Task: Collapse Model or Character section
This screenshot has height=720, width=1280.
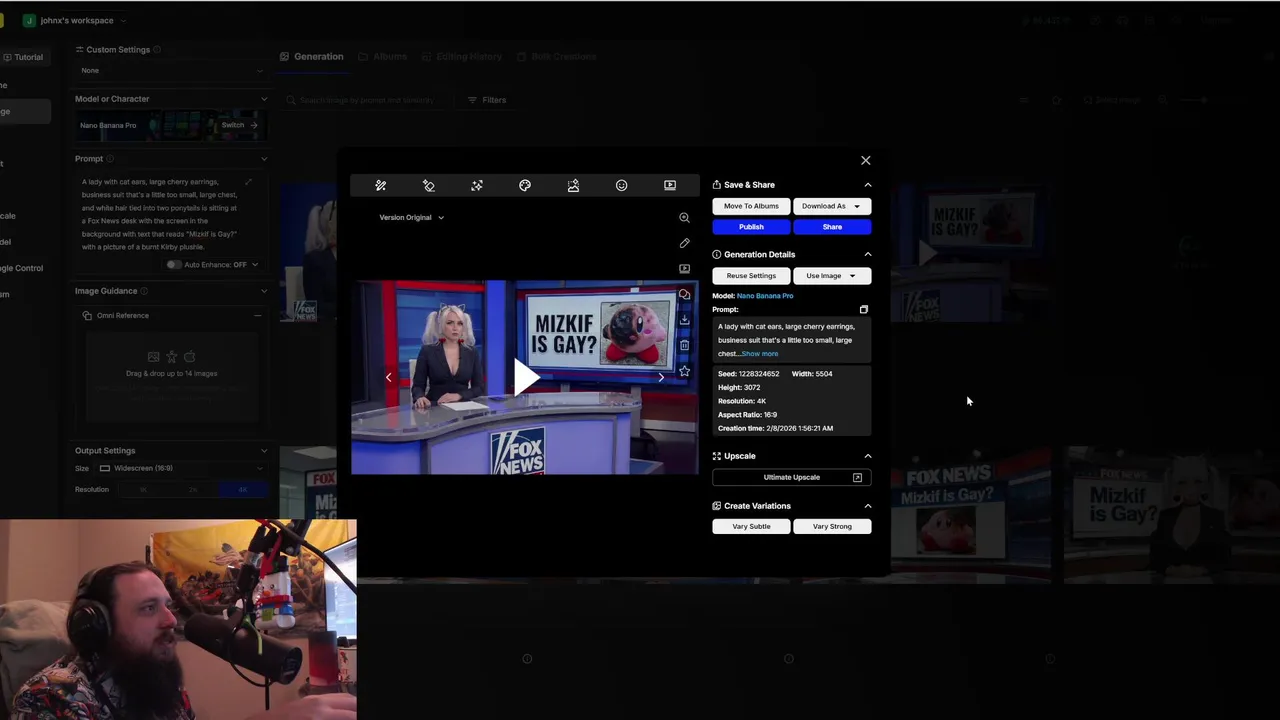Action: (x=264, y=99)
